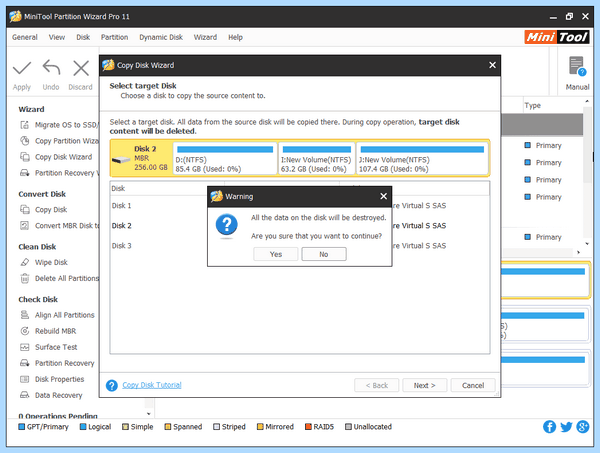Decline warning with No button

coord(324,254)
